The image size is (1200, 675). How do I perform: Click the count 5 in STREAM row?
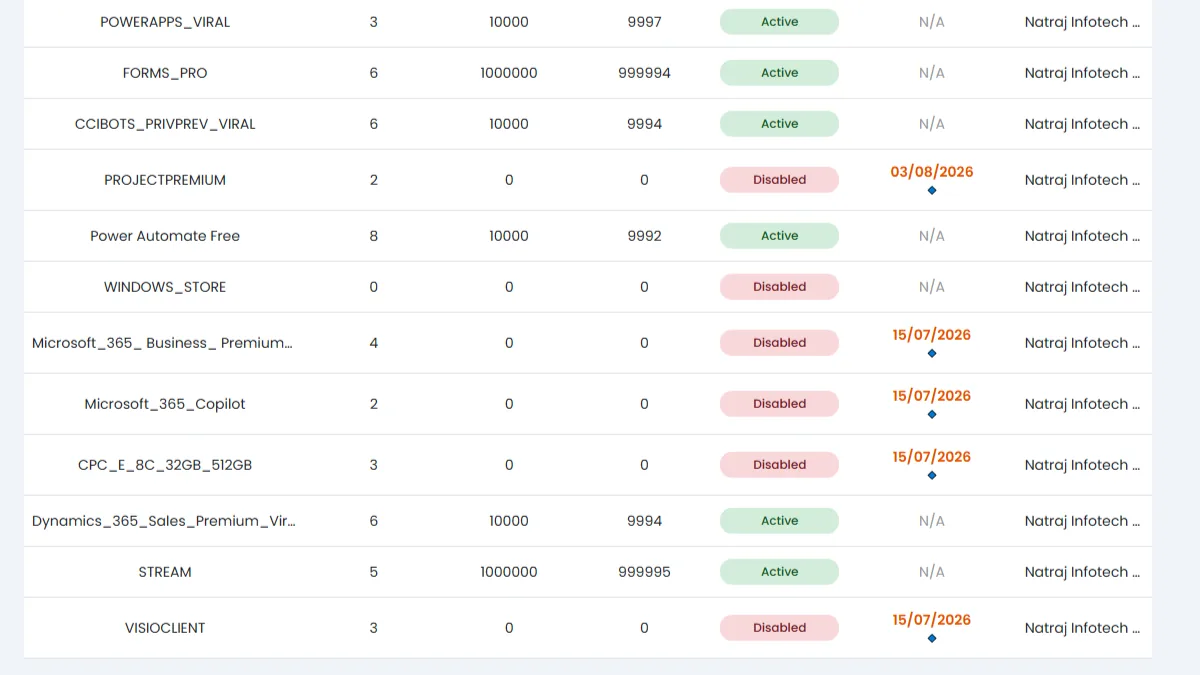coord(374,572)
